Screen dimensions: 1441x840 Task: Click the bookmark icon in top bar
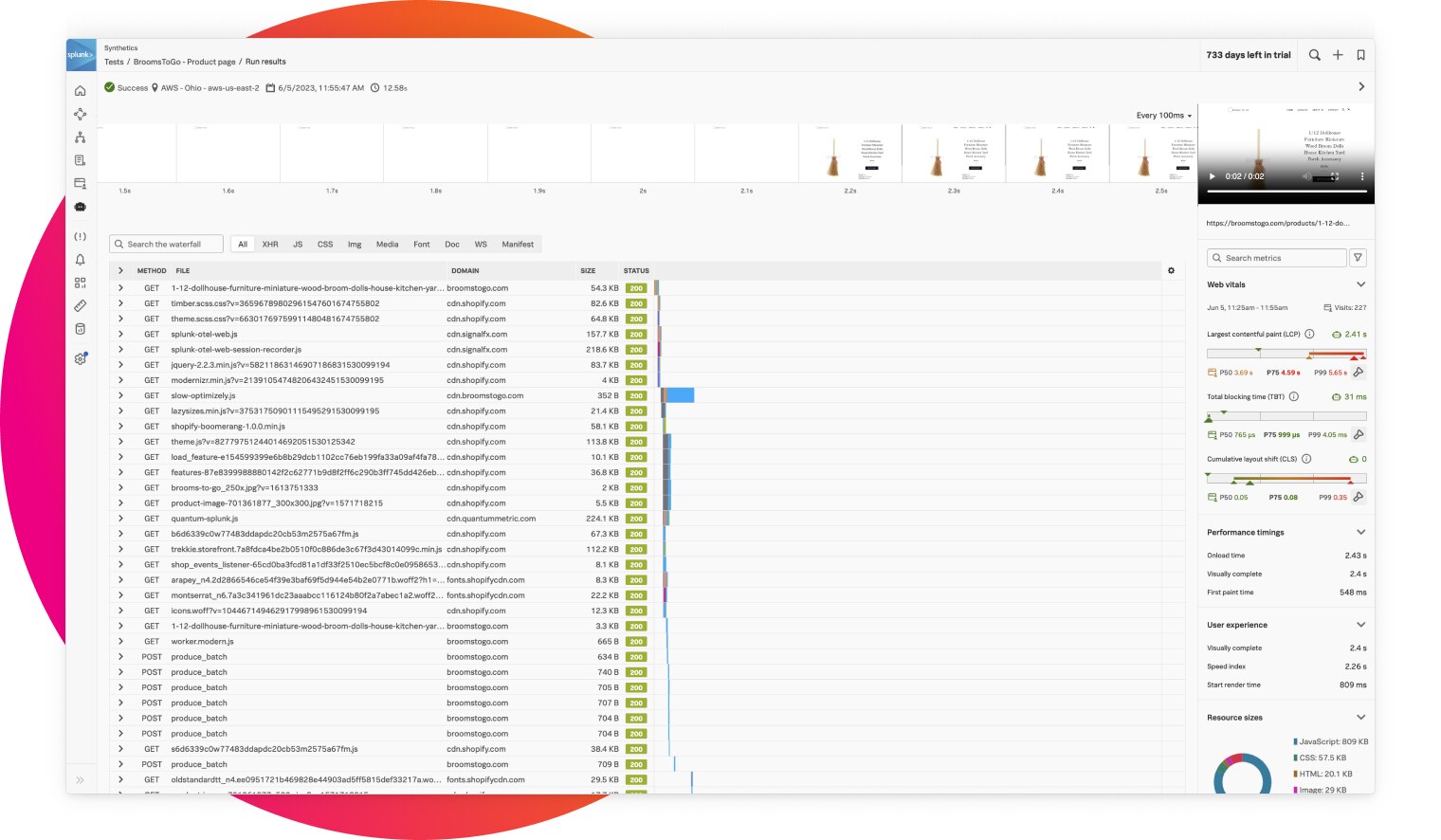(x=1360, y=55)
